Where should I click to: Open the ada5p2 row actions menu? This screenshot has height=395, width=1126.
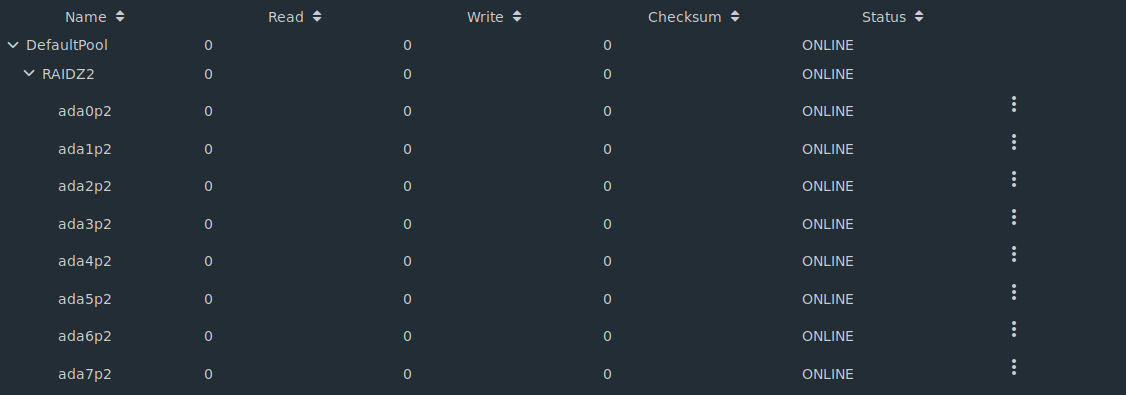click(x=1013, y=292)
